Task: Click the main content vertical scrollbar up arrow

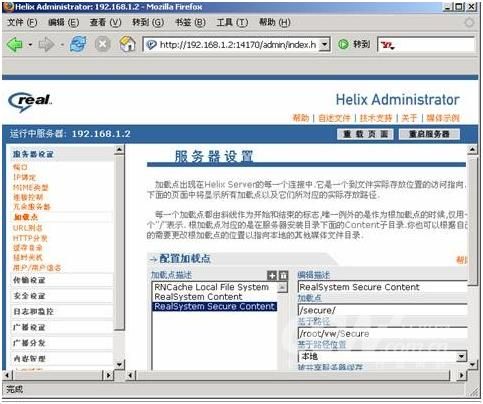Action: click(x=473, y=150)
